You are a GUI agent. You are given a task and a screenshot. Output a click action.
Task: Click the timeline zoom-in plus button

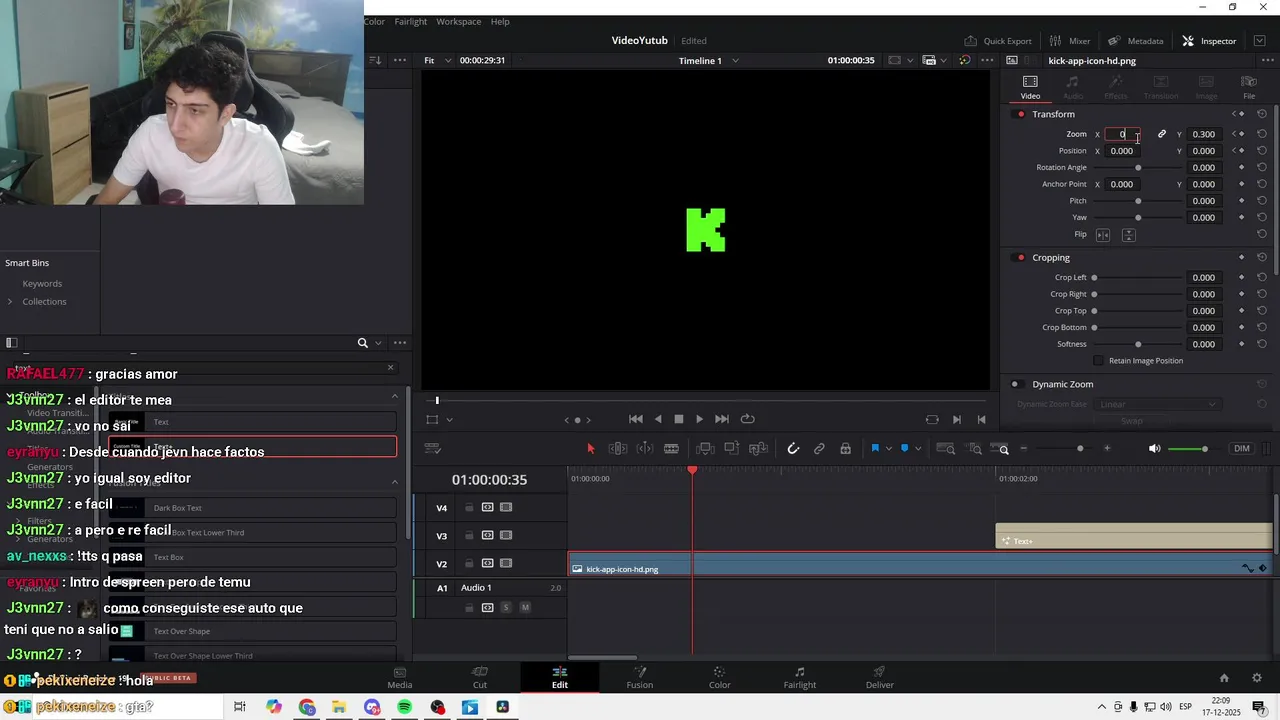[x=1107, y=448]
